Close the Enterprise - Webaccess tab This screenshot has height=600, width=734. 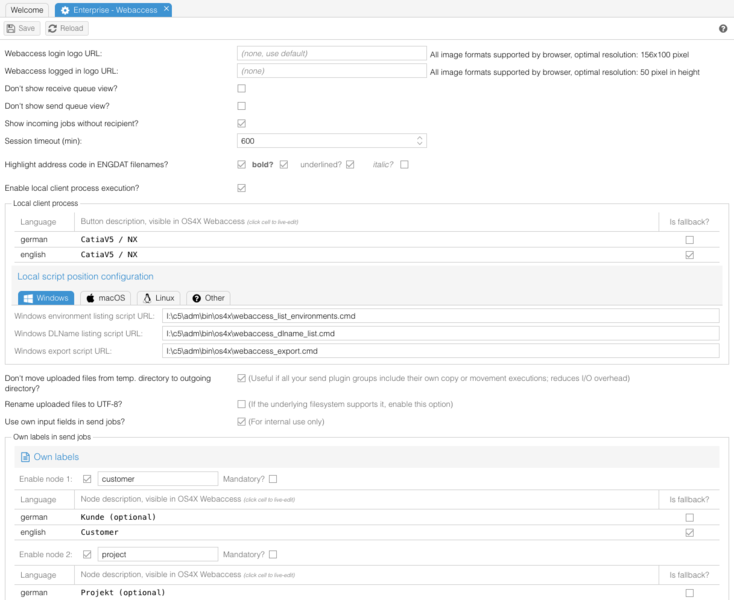[166, 10]
